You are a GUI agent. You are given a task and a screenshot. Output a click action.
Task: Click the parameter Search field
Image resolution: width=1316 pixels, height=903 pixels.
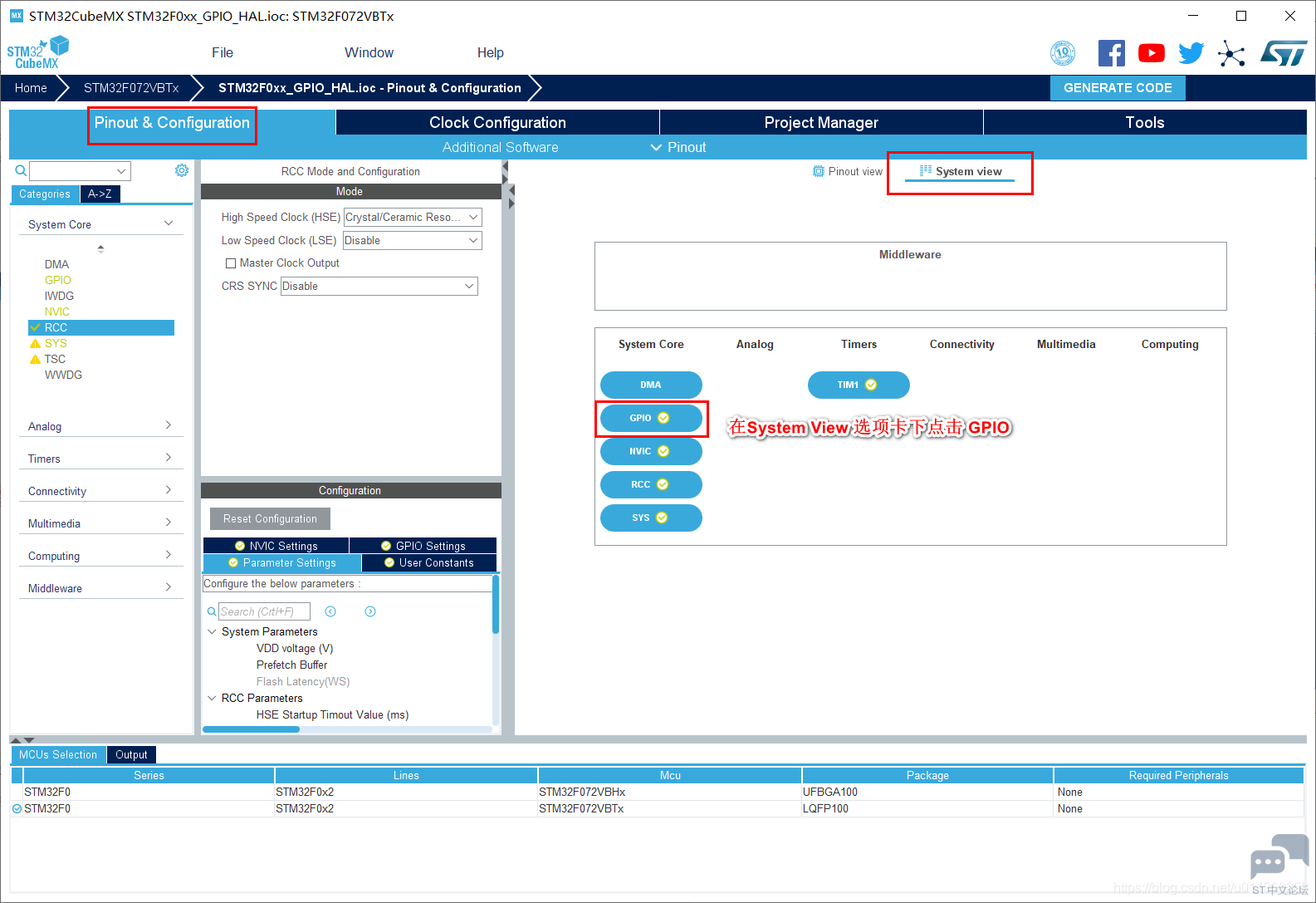(264, 611)
